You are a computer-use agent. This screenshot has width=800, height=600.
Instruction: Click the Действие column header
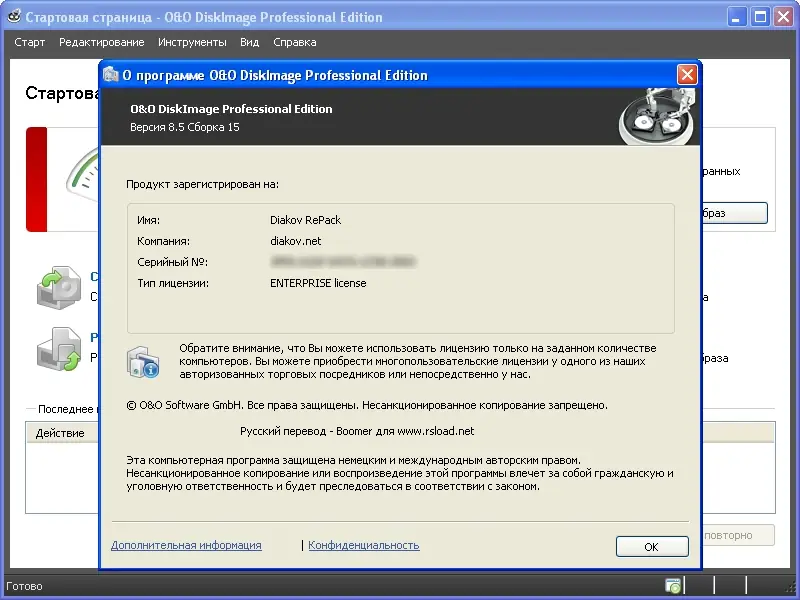click(x=61, y=433)
